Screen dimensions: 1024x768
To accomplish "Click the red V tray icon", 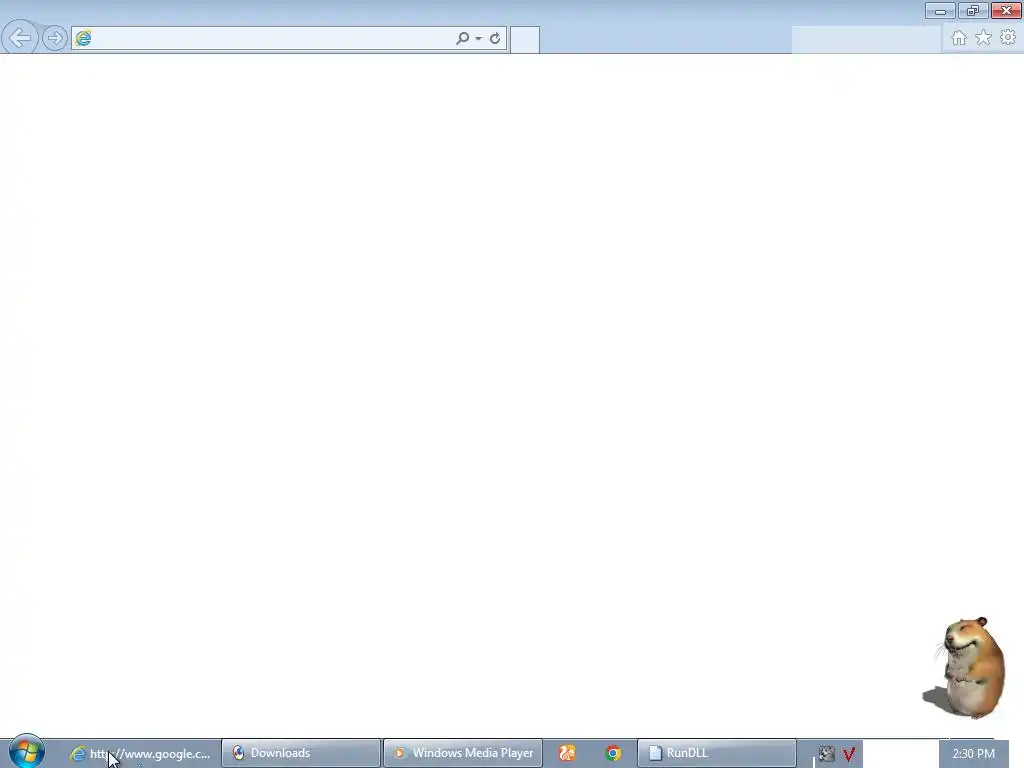I will tap(849, 754).
